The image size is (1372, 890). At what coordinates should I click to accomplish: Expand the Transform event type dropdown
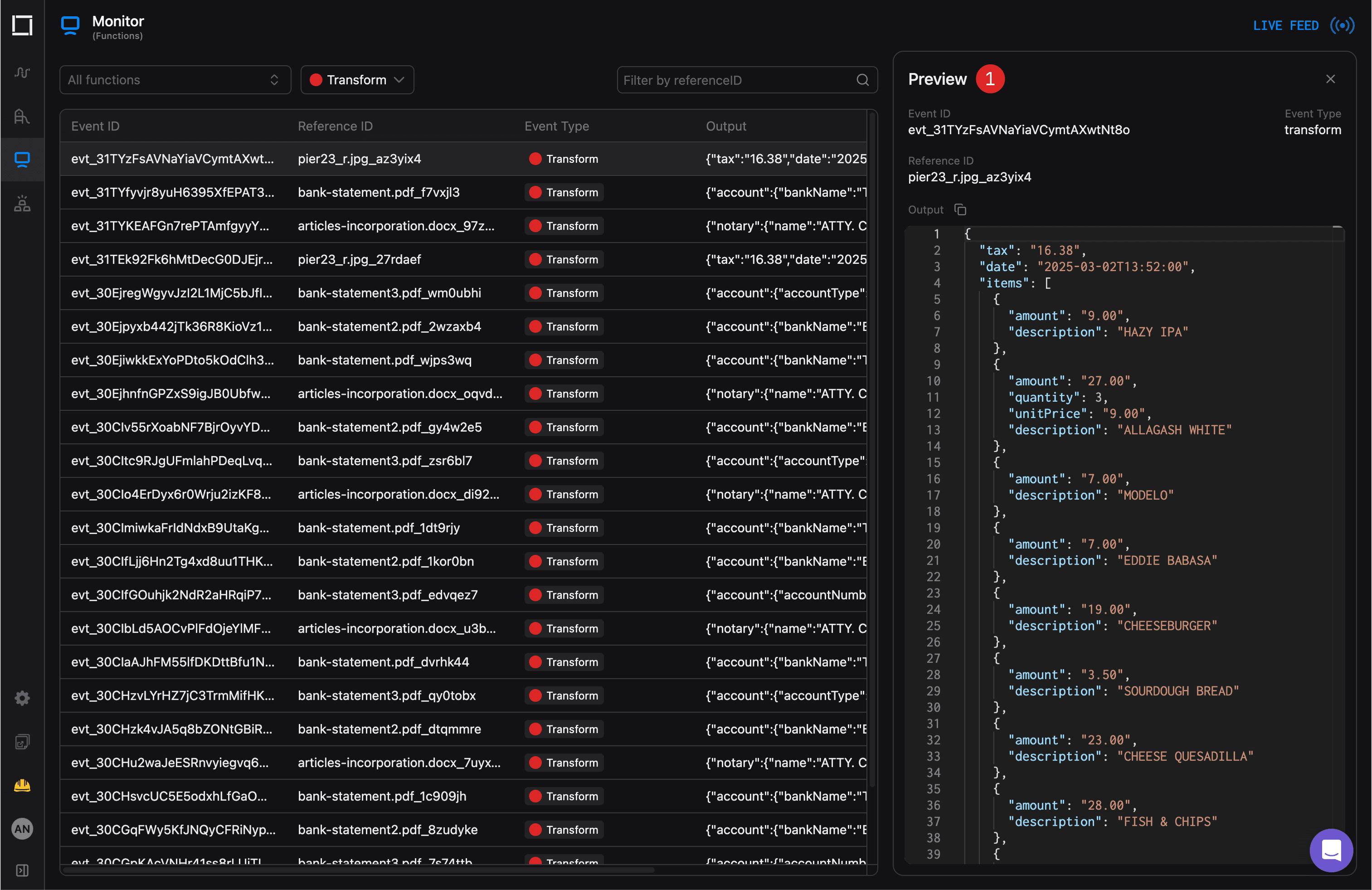tap(357, 79)
